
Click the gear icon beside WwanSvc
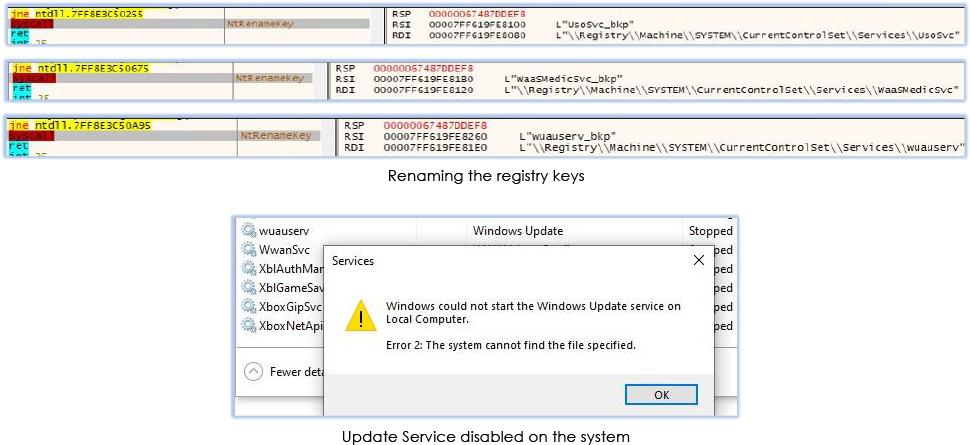click(249, 250)
